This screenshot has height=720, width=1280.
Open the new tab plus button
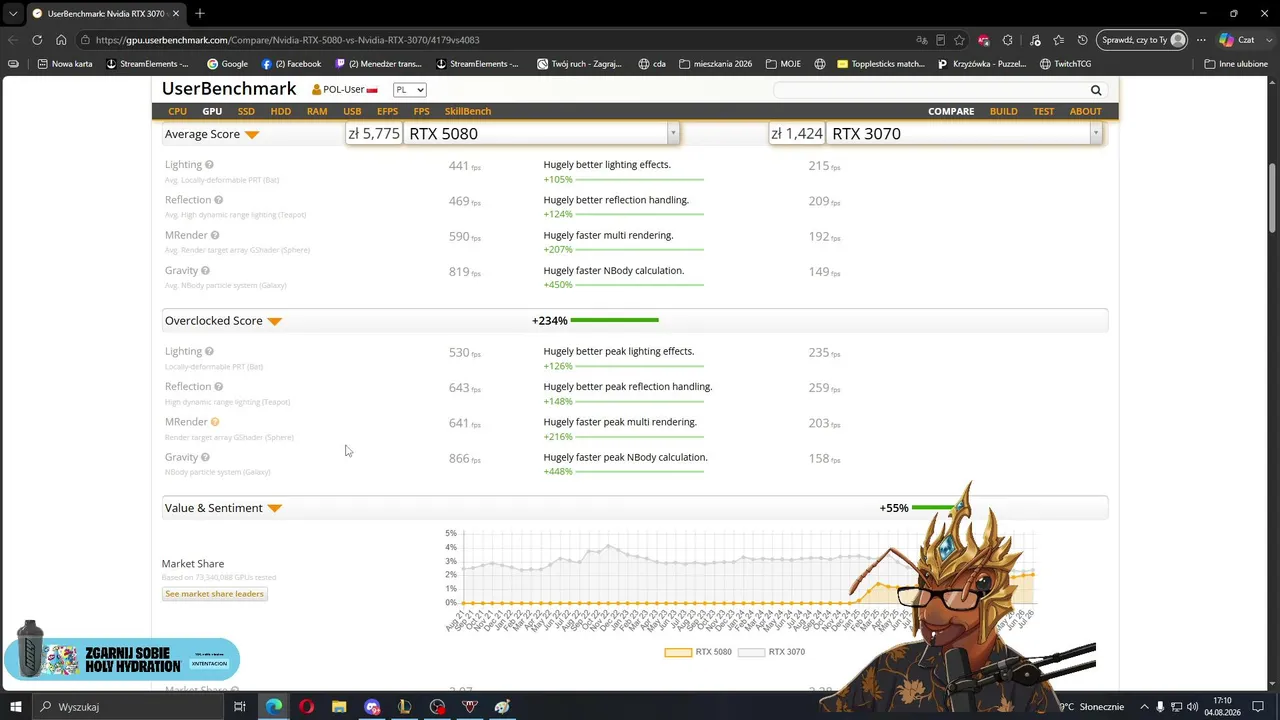click(200, 13)
